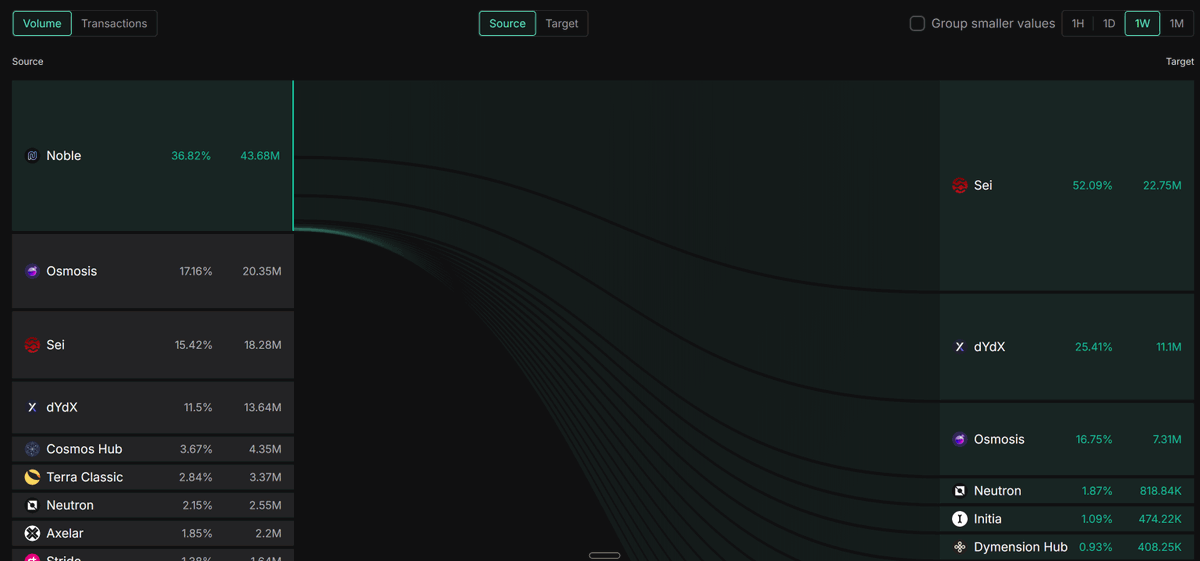Set timeframe to 1M
The image size is (1200, 561).
click(x=1177, y=23)
